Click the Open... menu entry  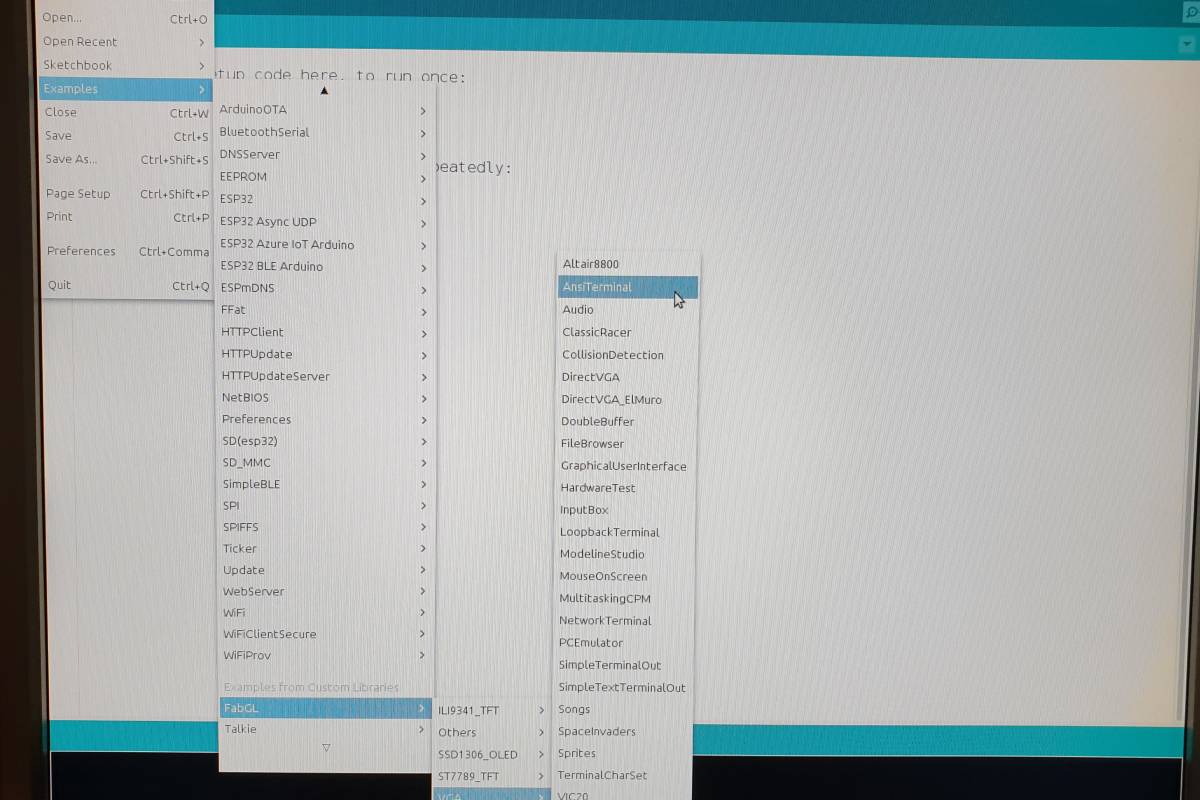(124, 18)
